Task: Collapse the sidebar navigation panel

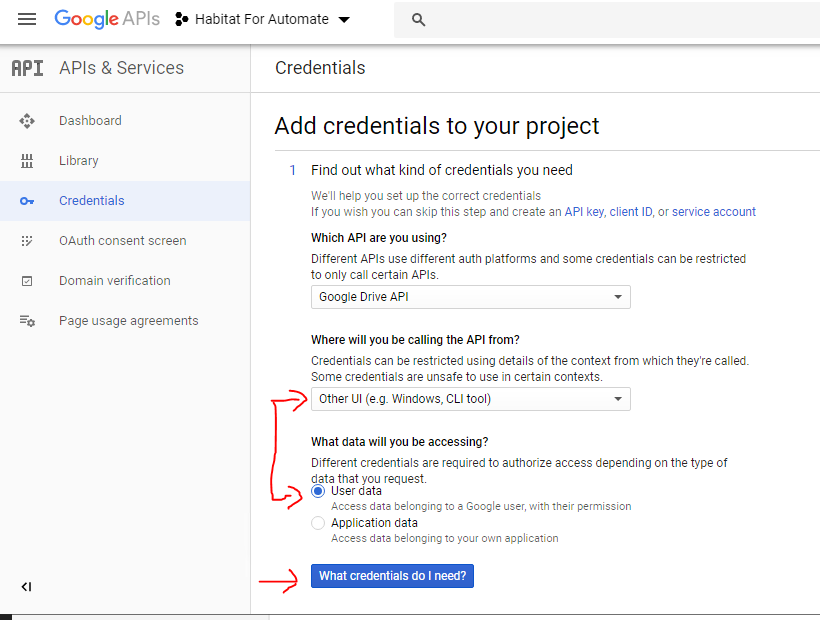Action: pyautogui.click(x=26, y=587)
